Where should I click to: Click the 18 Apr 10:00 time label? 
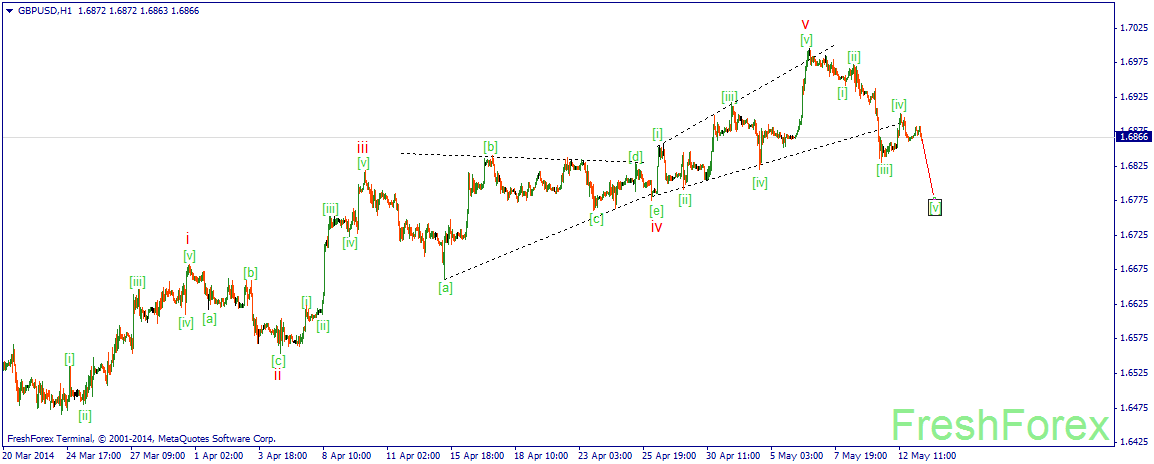pyautogui.click(x=542, y=456)
